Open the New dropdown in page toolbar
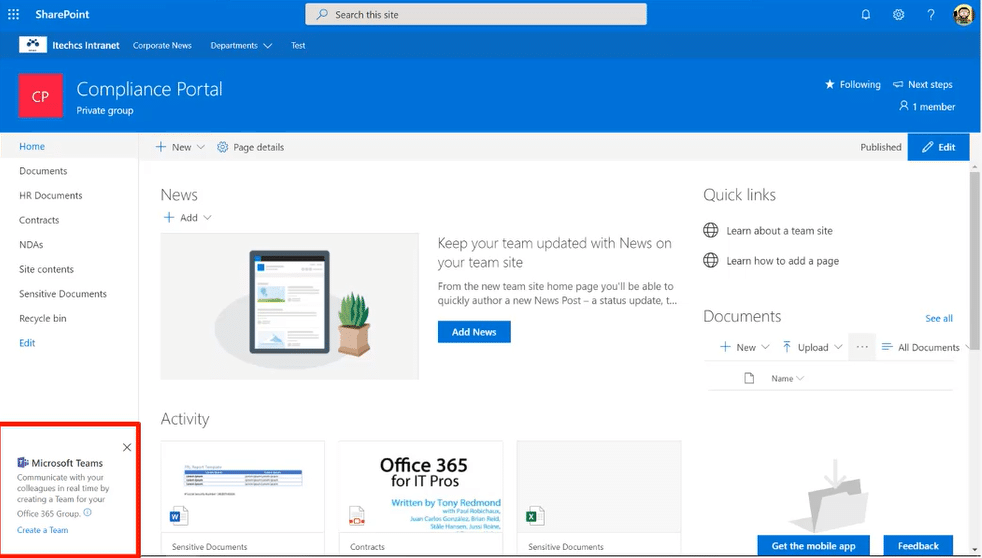 pyautogui.click(x=180, y=147)
